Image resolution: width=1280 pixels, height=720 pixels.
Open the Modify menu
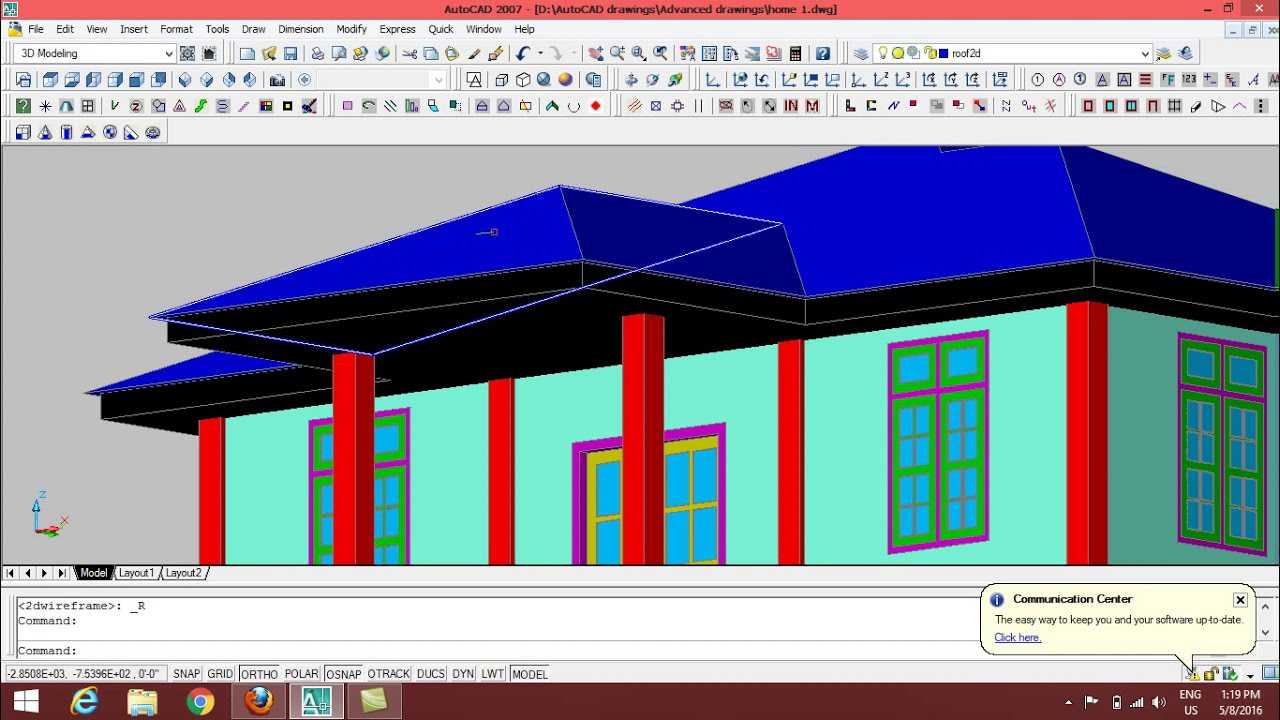(x=351, y=29)
